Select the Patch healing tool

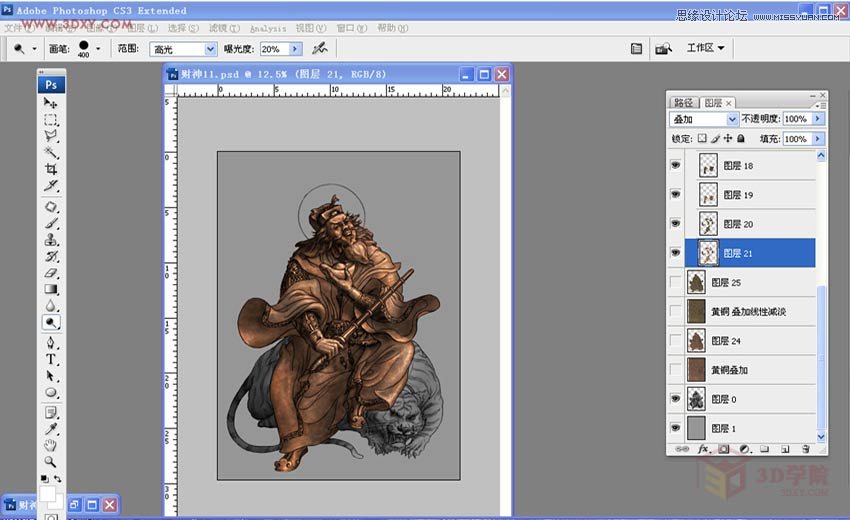50,207
